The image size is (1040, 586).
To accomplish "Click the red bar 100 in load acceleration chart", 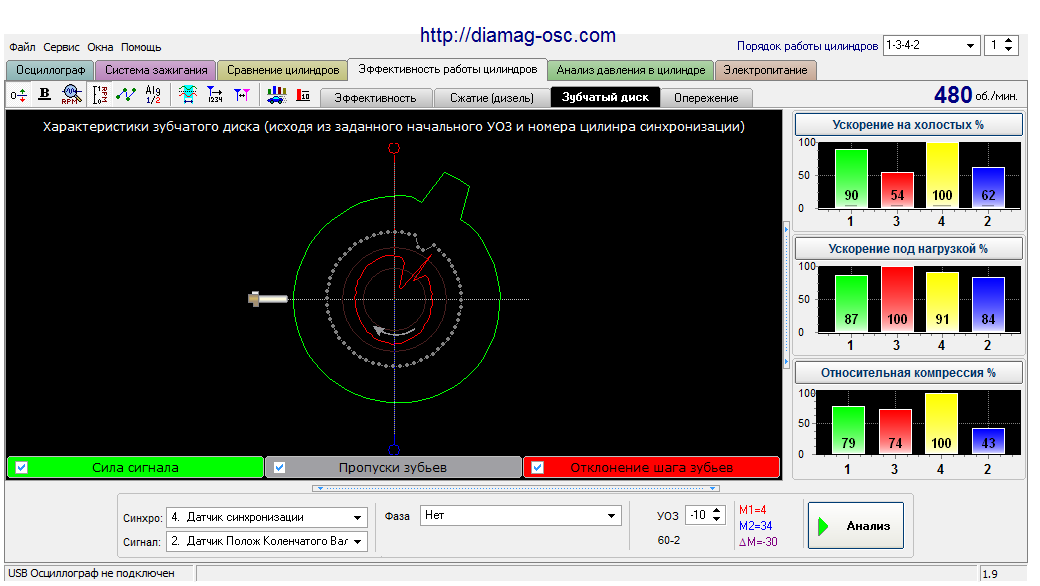I will (x=897, y=299).
